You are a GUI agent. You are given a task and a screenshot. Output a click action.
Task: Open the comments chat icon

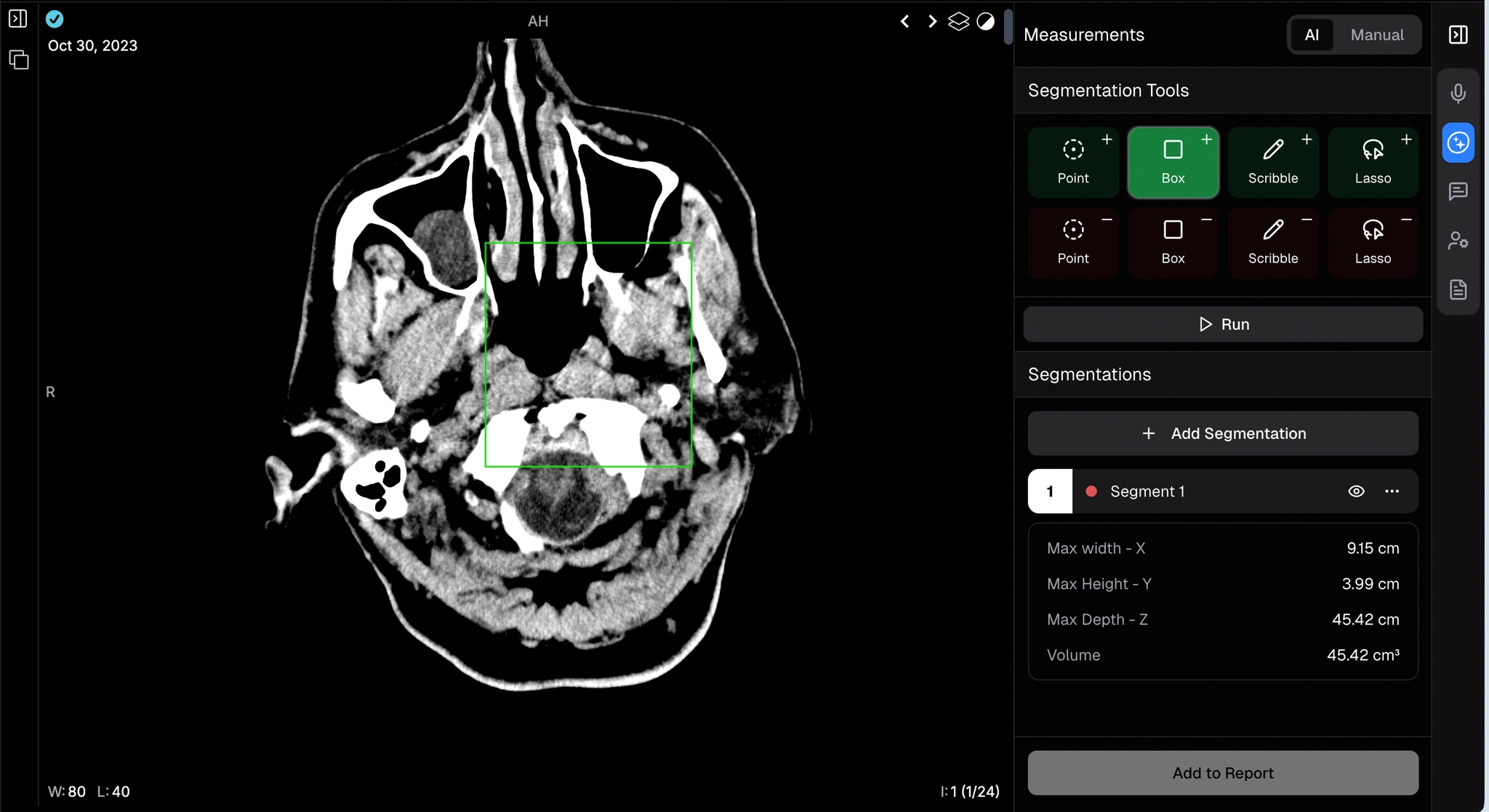(x=1458, y=191)
